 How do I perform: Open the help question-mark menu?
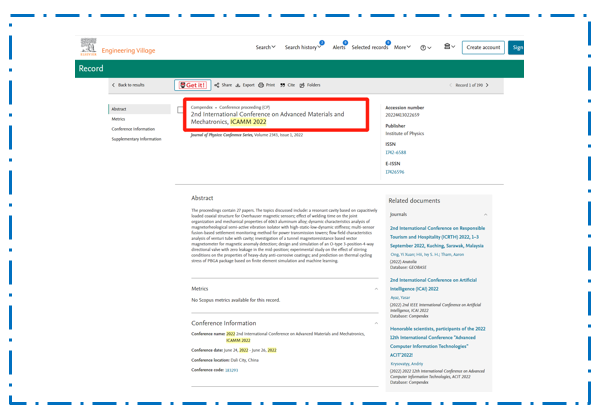[x=426, y=47]
